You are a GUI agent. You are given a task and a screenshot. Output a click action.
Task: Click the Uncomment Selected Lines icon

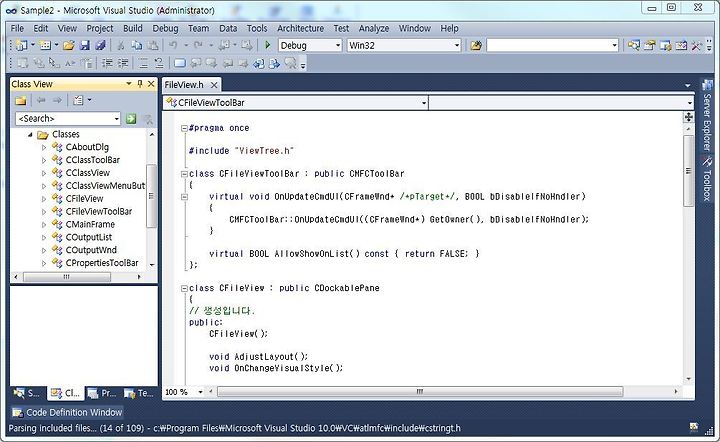click(158, 63)
